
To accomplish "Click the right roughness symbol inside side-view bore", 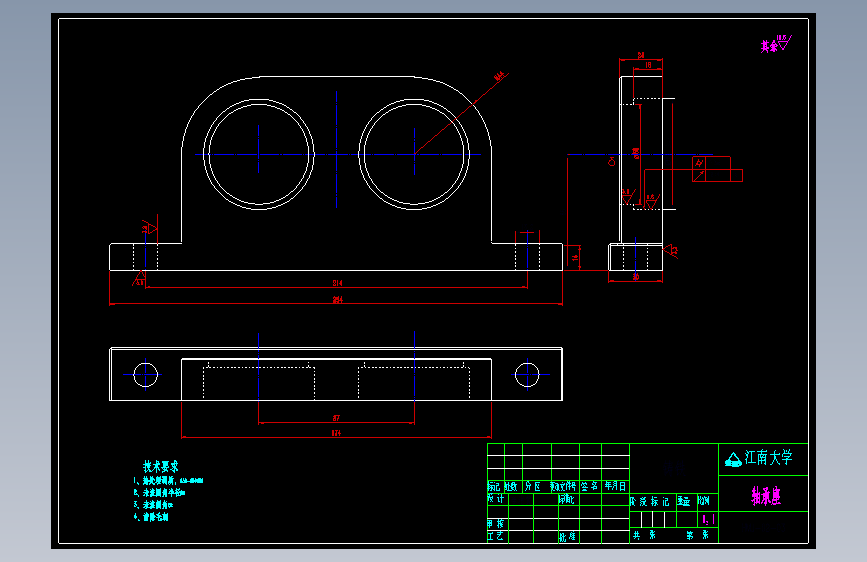I will tap(651, 201).
